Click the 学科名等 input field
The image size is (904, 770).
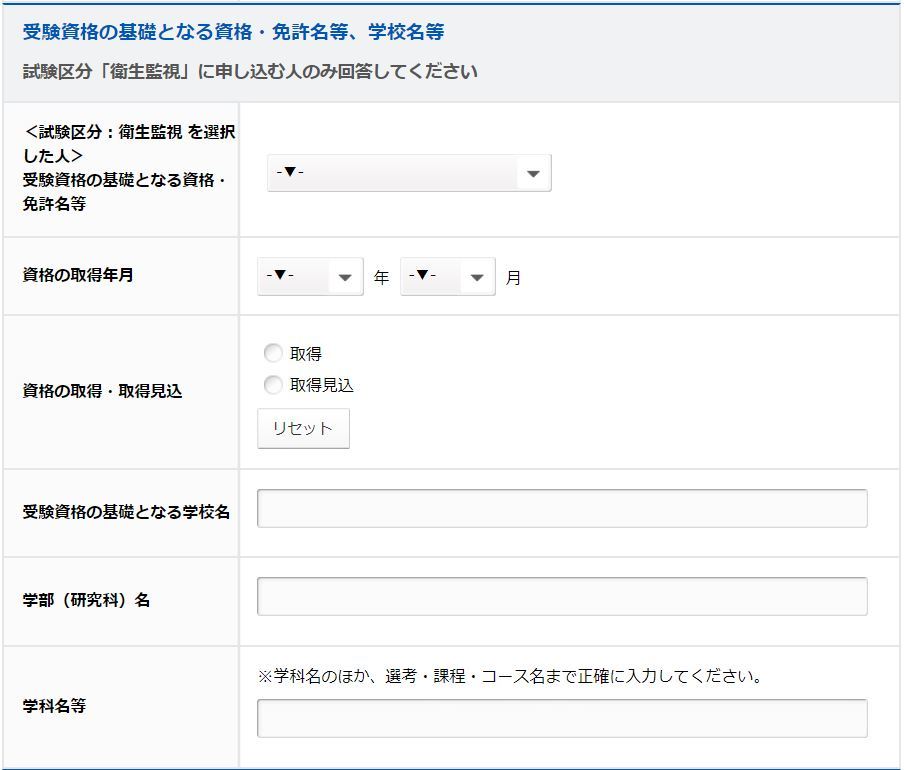[562, 718]
